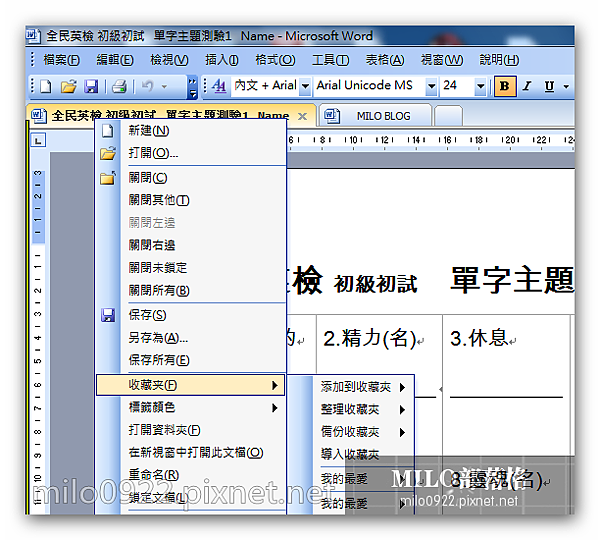
Task: Click the horizontal ruler at mark 10
Action: click(x=353, y=140)
